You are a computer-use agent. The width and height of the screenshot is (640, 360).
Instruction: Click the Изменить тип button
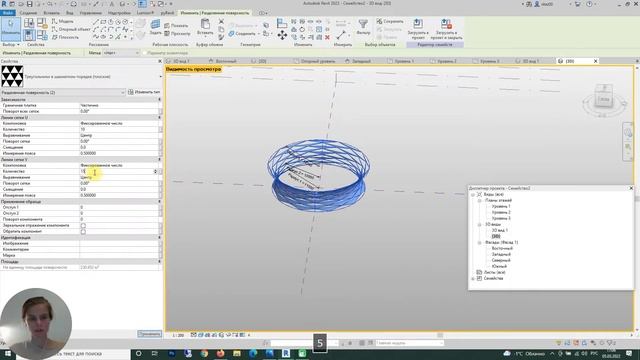[x=144, y=92]
